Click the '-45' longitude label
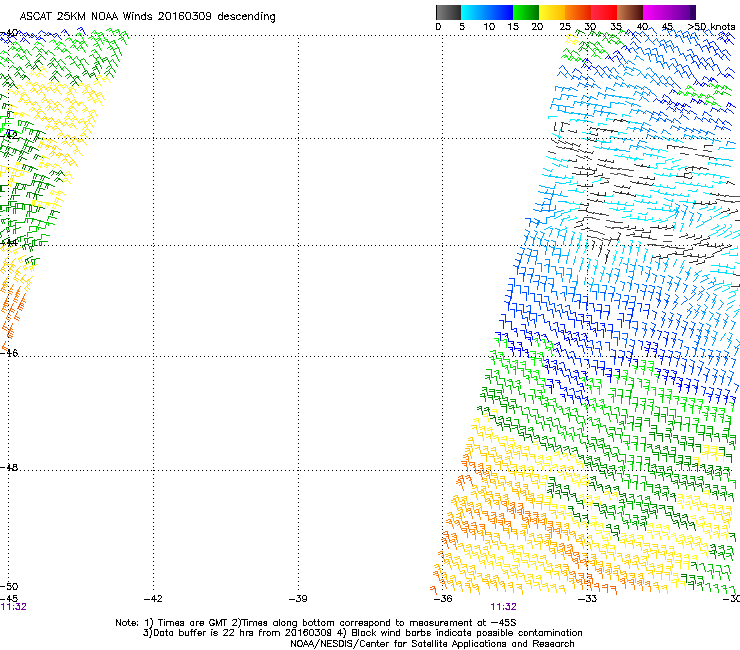 point(9,599)
